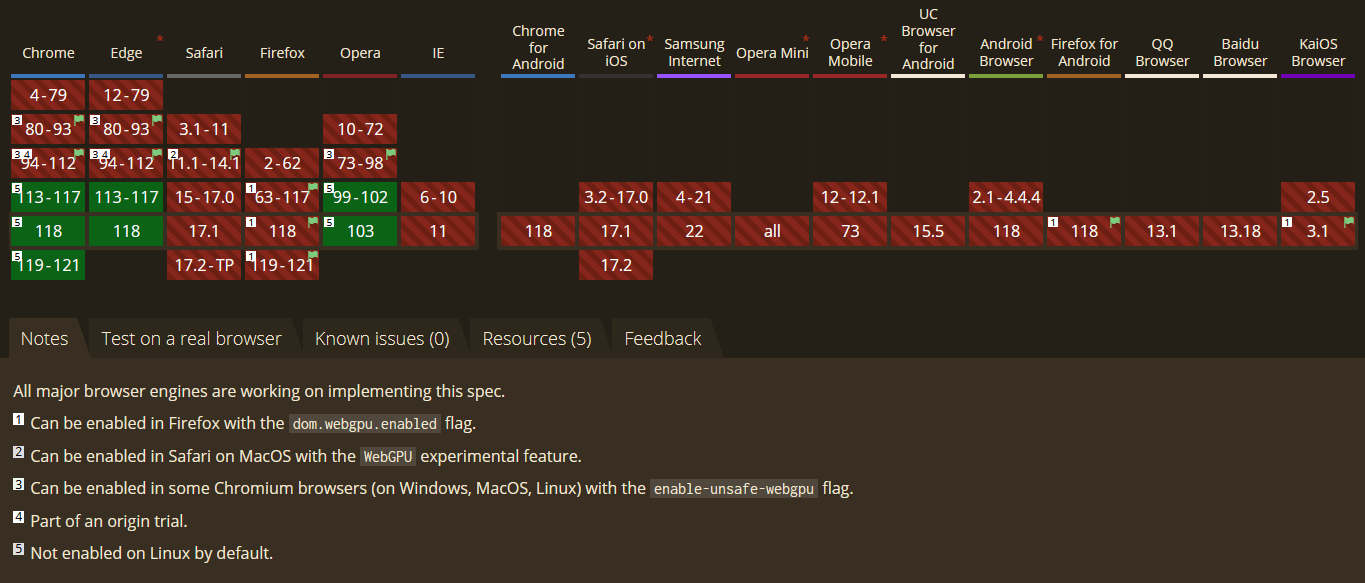Click Edge 113-117 supported cell
This screenshot has height=583, width=1365.
click(126, 197)
